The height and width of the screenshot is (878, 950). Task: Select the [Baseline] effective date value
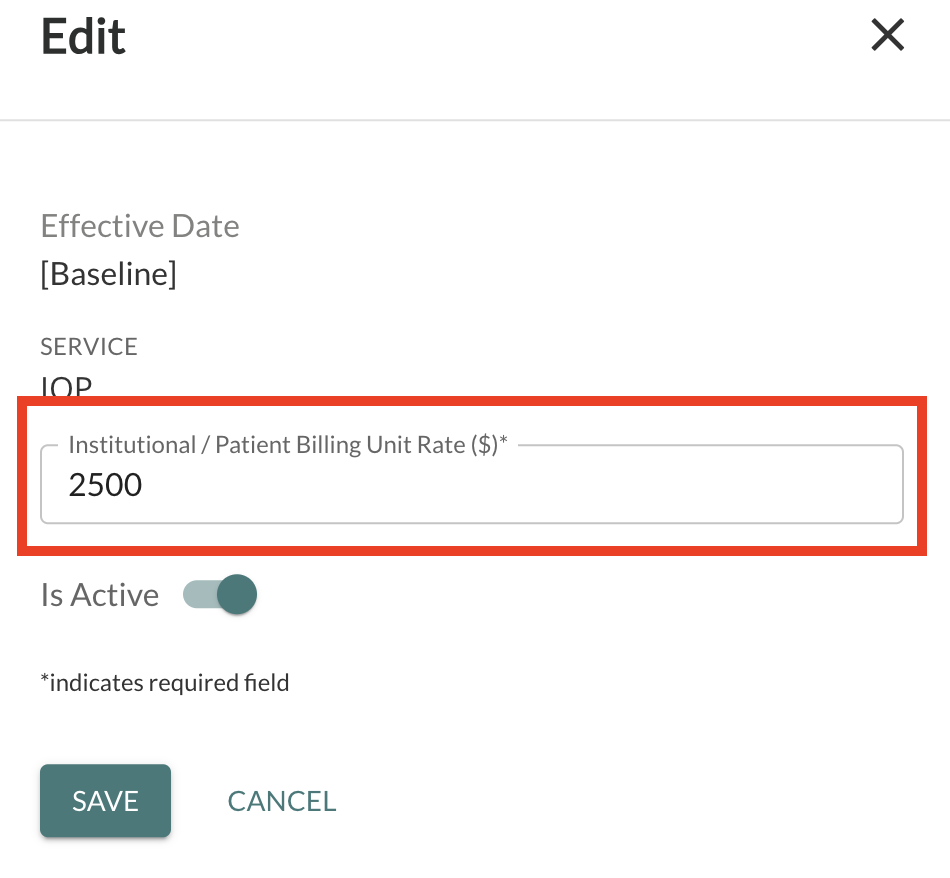108,274
